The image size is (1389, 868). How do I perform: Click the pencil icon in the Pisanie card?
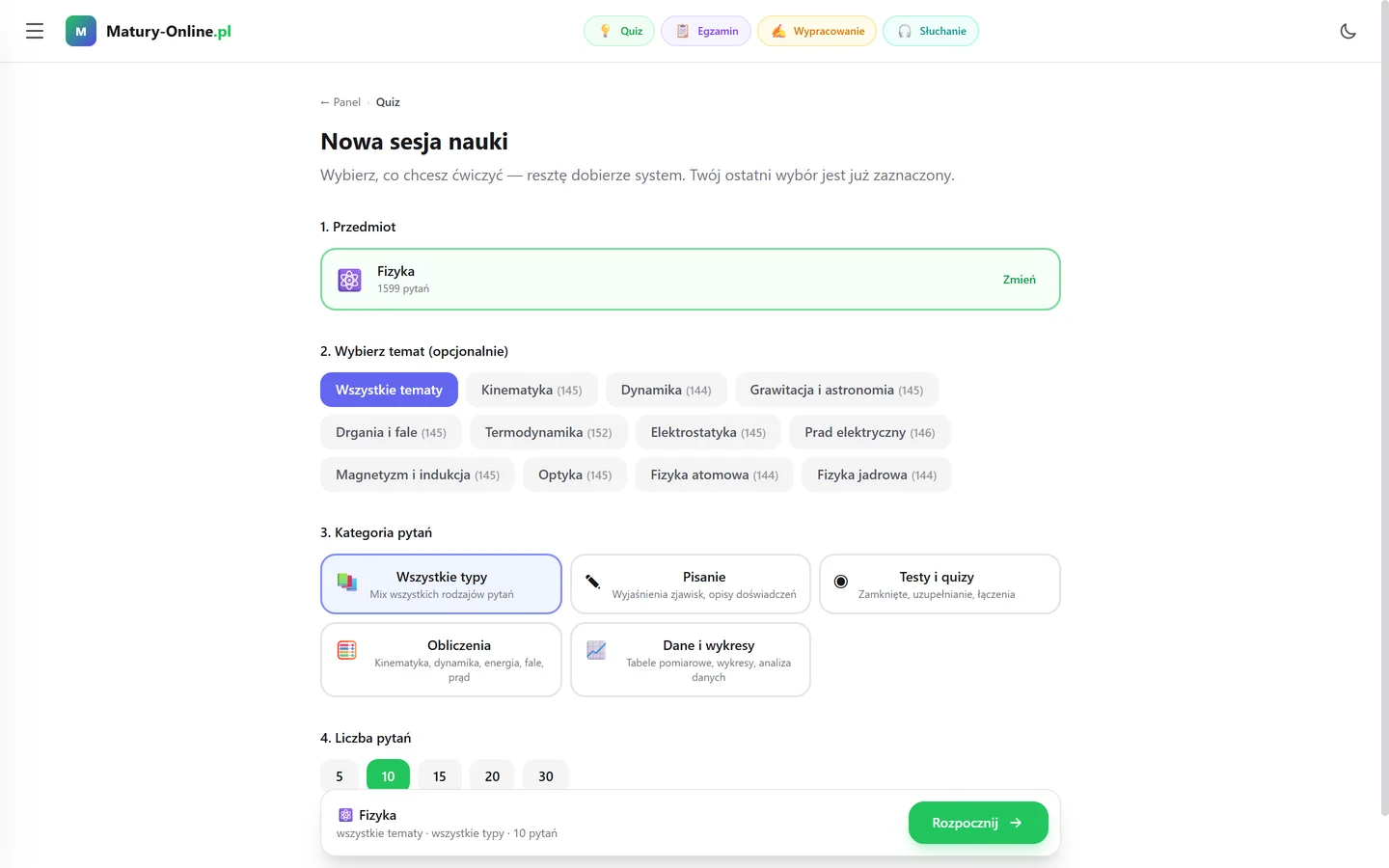coord(592,582)
